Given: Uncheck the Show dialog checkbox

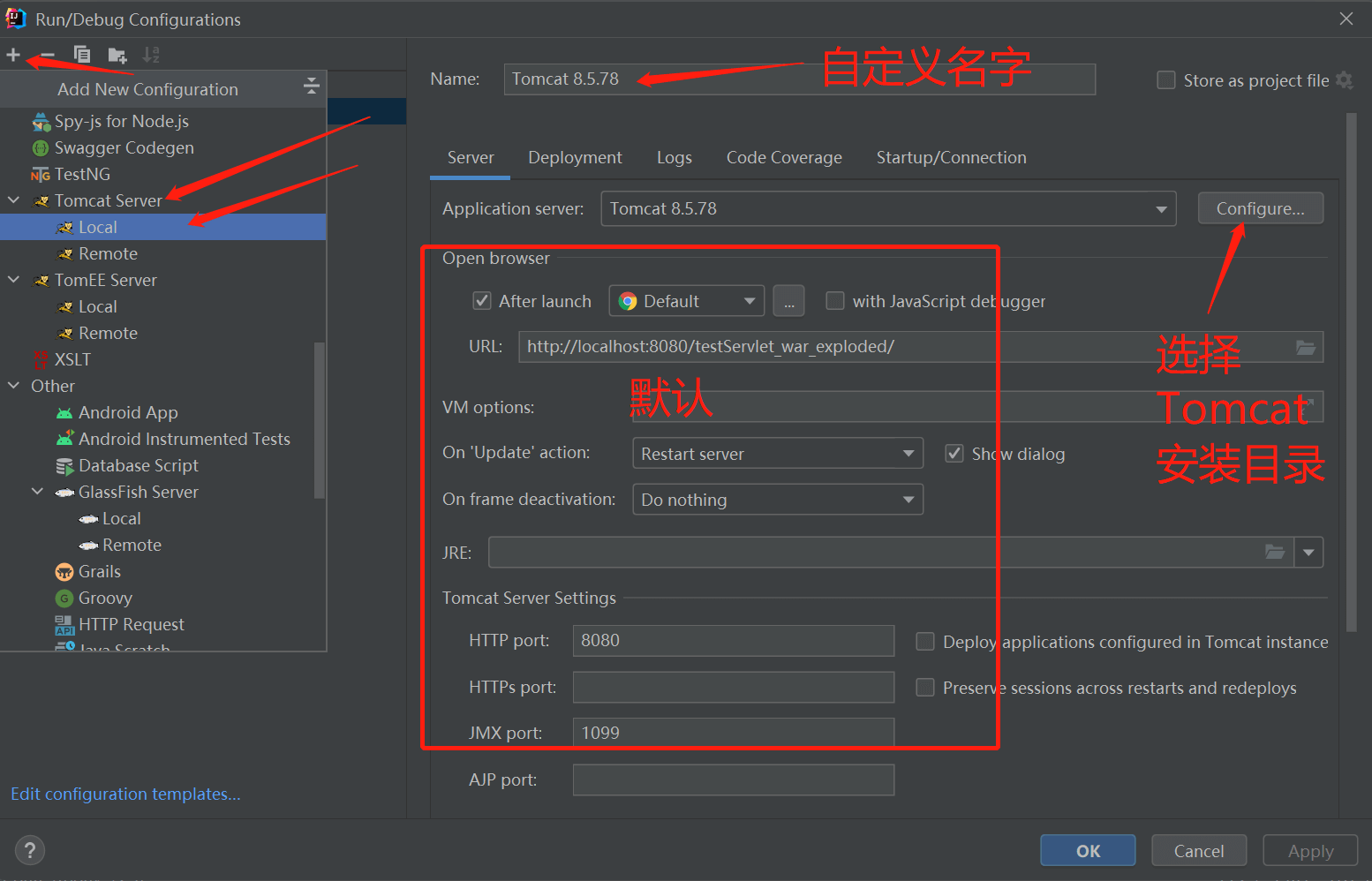Looking at the screenshot, I should coord(954,454).
